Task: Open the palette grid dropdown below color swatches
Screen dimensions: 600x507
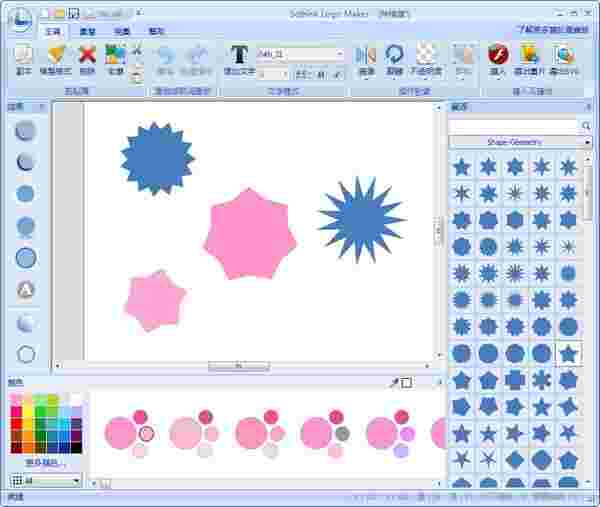Action: point(45,481)
